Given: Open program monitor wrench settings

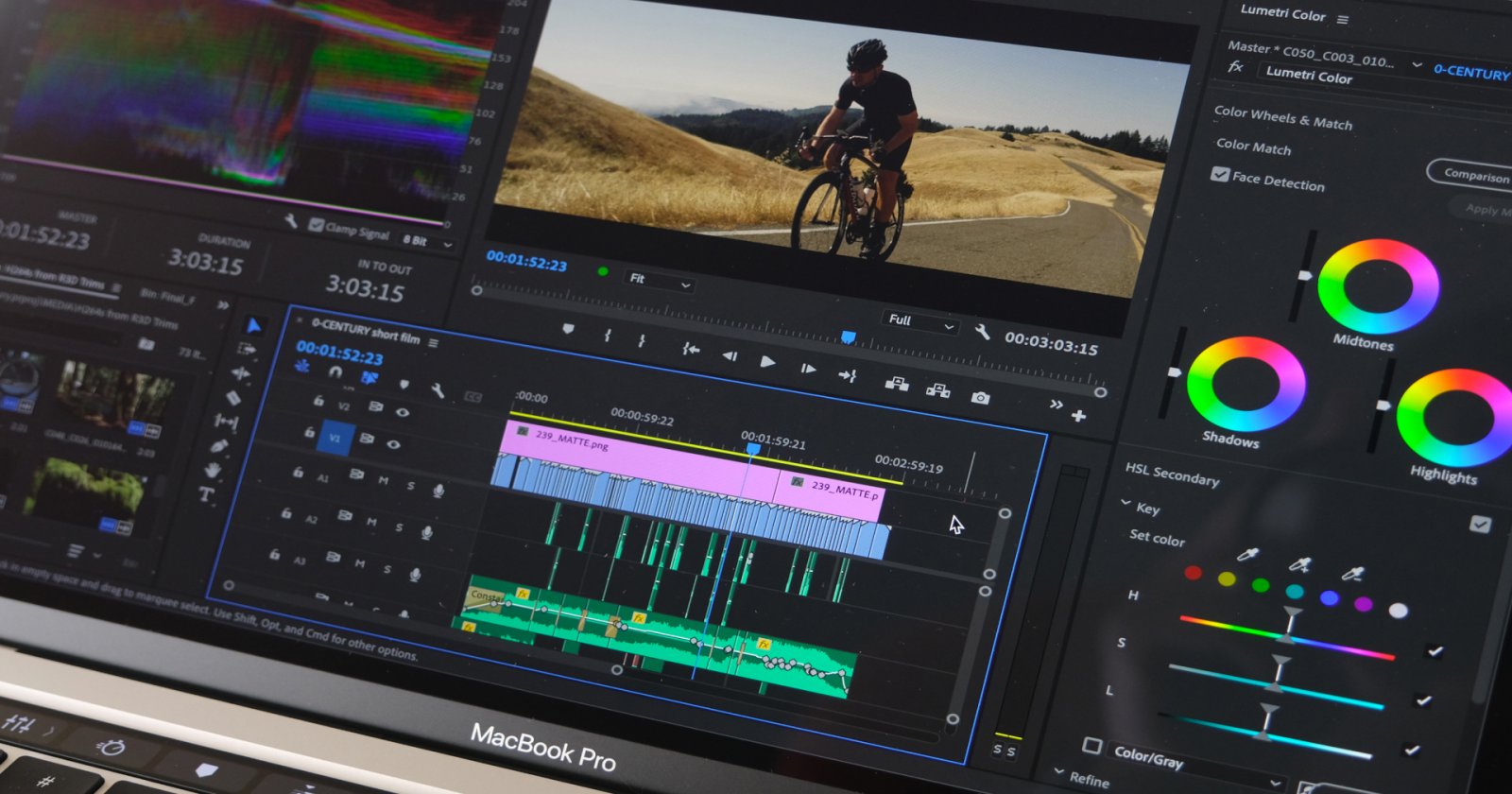Looking at the screenshot, I should [982, 332].
